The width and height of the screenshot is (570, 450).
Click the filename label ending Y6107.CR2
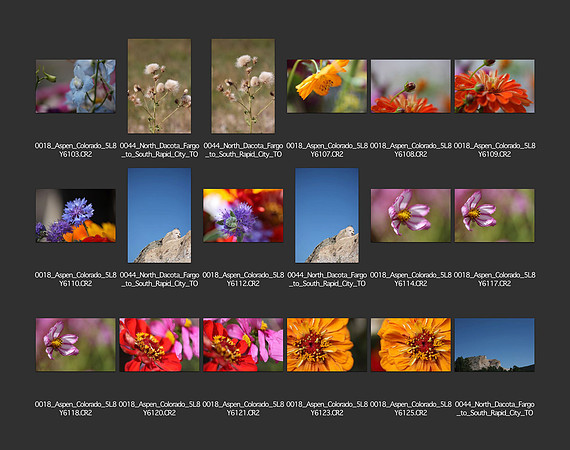tap(327, 150)
